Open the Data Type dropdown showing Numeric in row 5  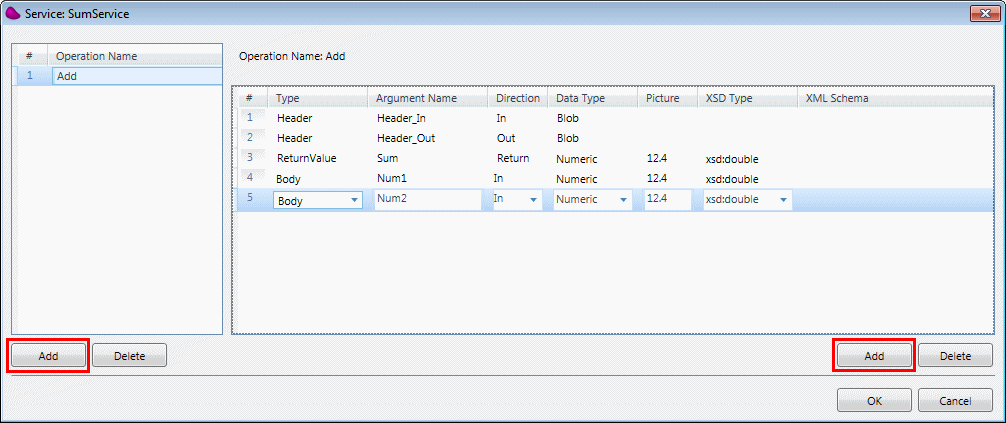[x=593, y=200]
